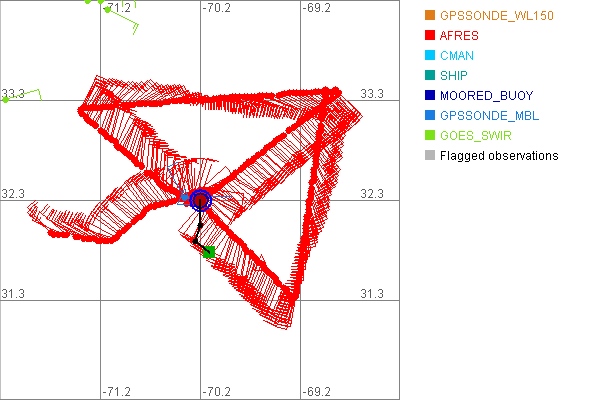Click the cyan CMAN legend swatch
This screenshot has height=400, width=600.
[430, 56]
